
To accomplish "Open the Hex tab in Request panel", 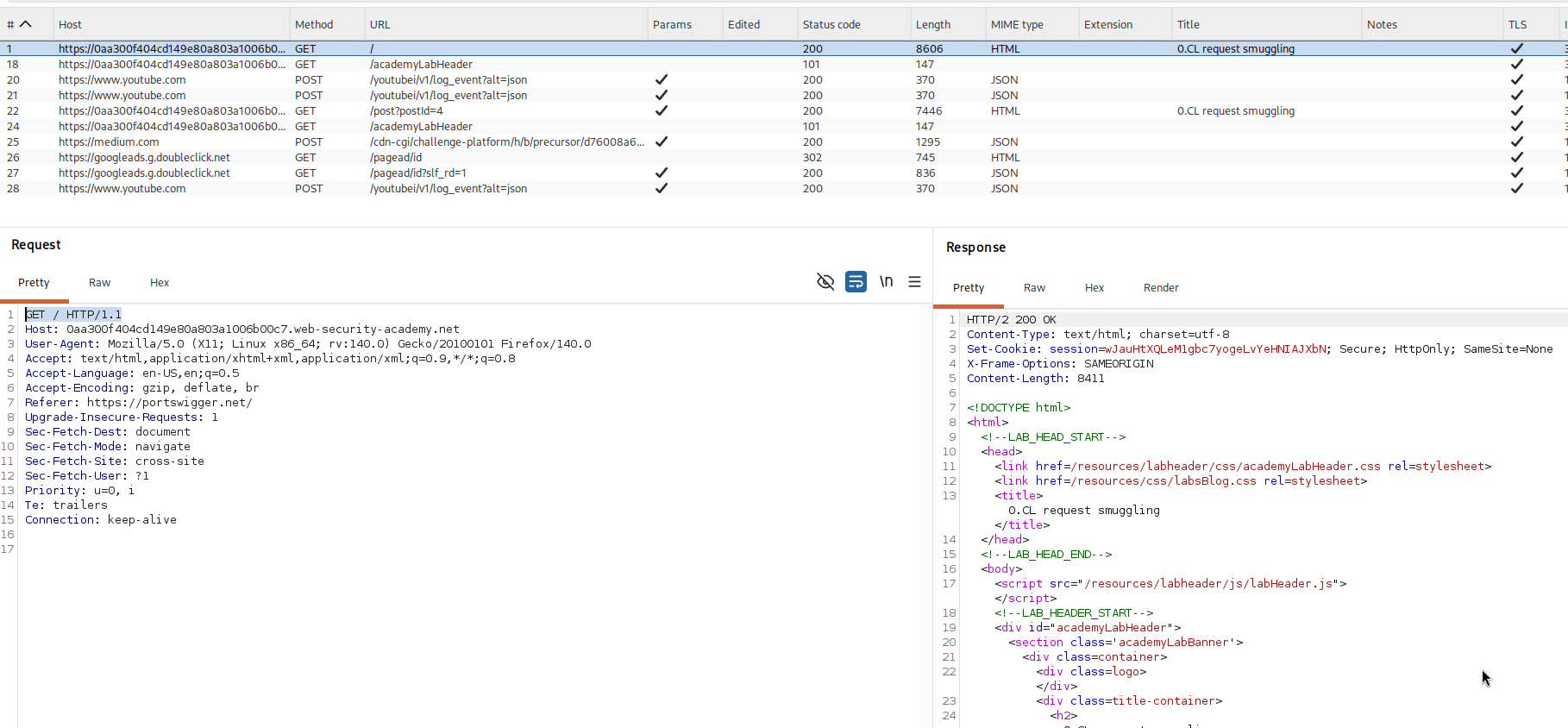I will coord(160,283).
